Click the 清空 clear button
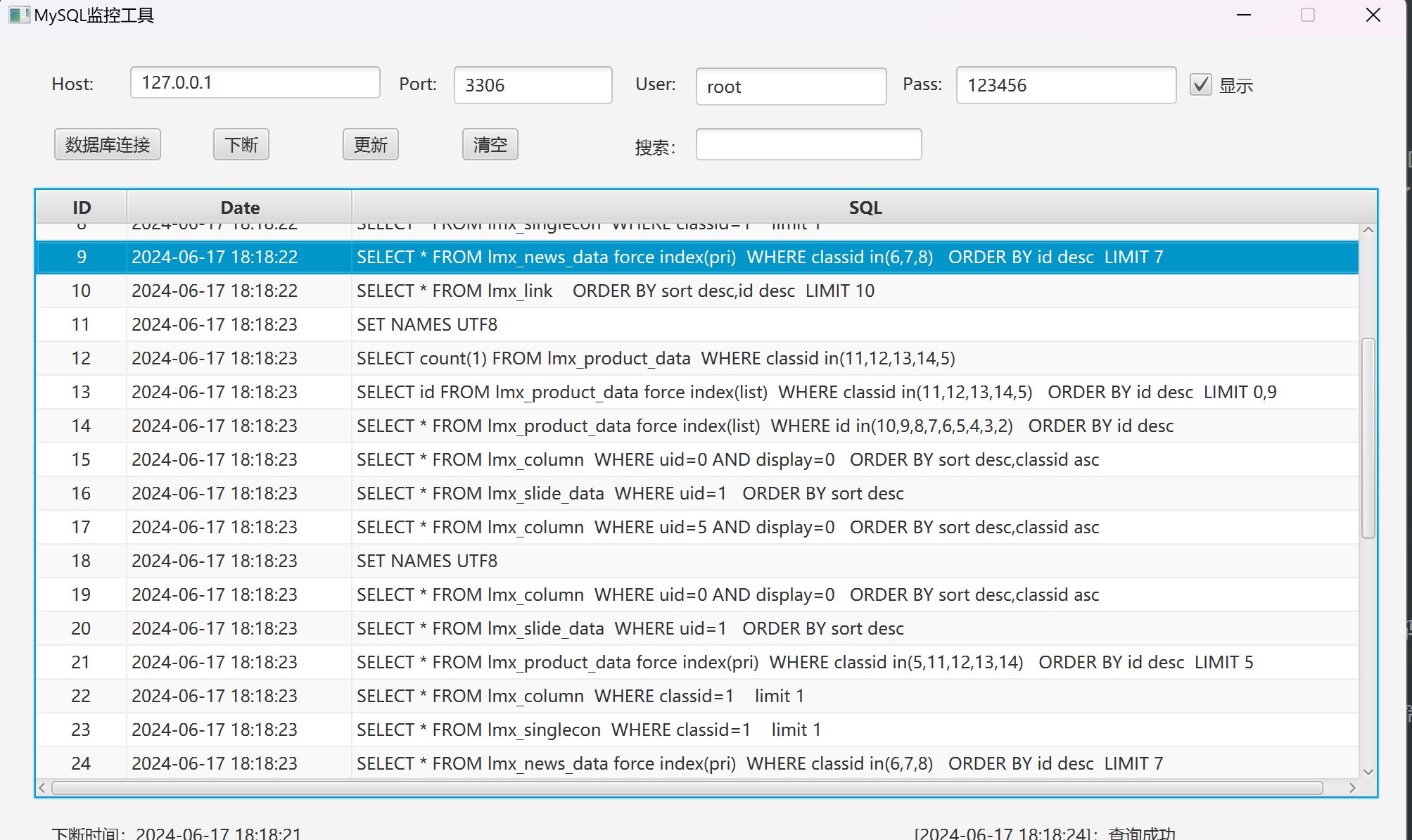Screen dimensions: 1412x840 pos(490,144)
